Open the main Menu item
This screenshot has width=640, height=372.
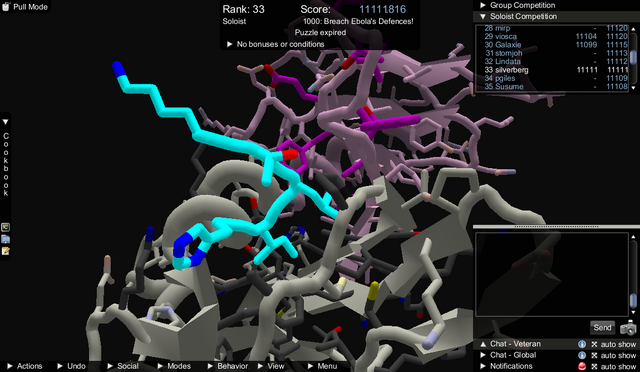pyautogui.click(x=322, y=366)
